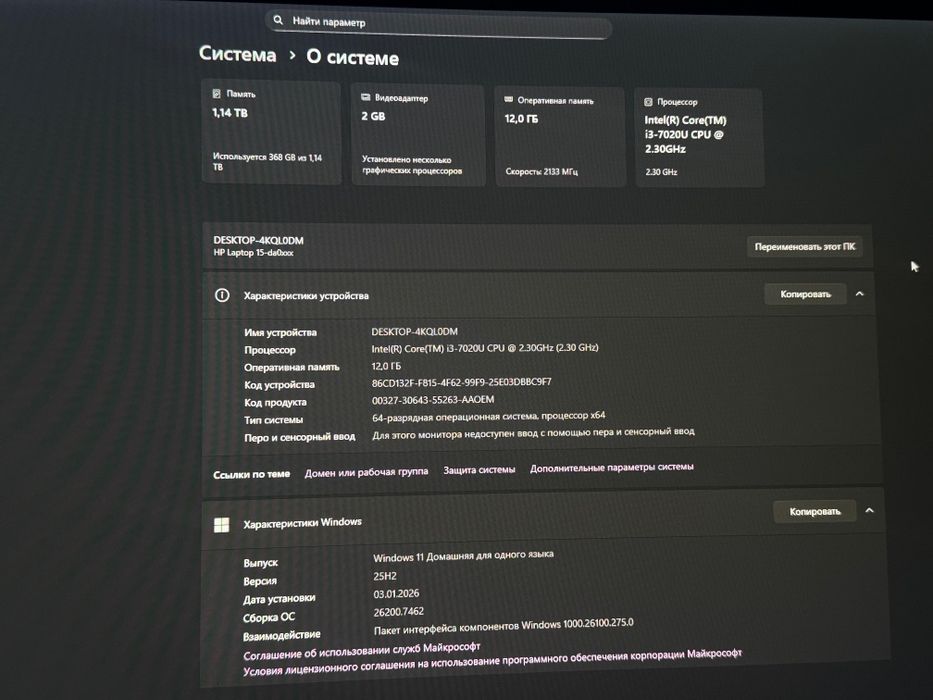Copy device specifications with 'Копировать'
This screenshot has height=700, width=933.
pos(805,294)
